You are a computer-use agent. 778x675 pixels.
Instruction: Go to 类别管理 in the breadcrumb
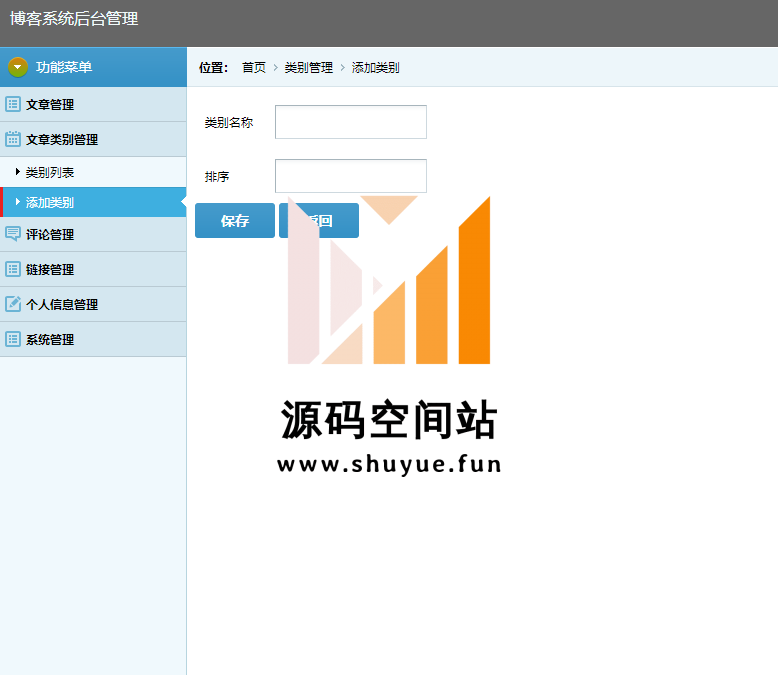coord(309,68)
